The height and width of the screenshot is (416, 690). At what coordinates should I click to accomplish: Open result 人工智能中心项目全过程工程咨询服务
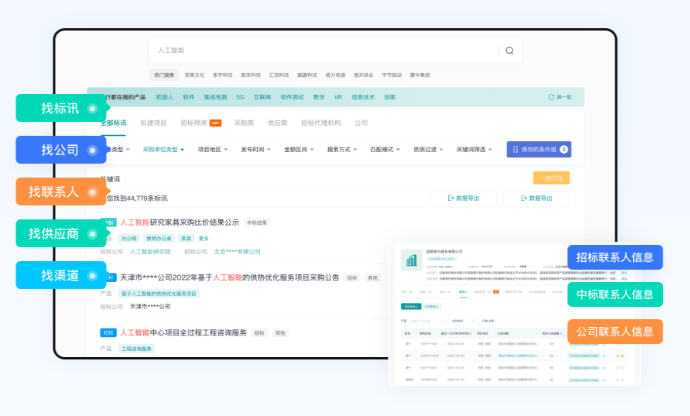pos(183,332)
